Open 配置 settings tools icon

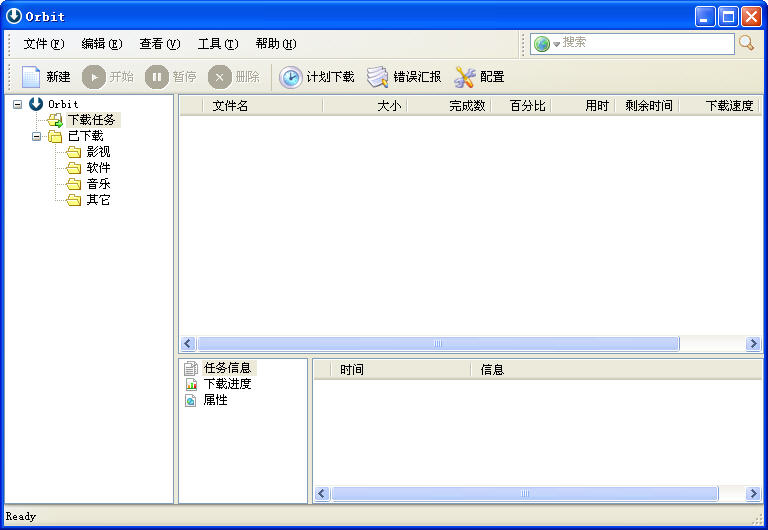pyautogui.click(x=464, y=77)
